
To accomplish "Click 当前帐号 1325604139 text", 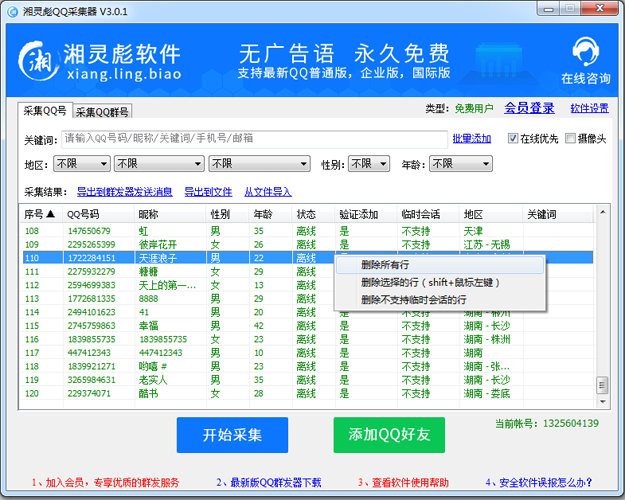I will (547, 423).
